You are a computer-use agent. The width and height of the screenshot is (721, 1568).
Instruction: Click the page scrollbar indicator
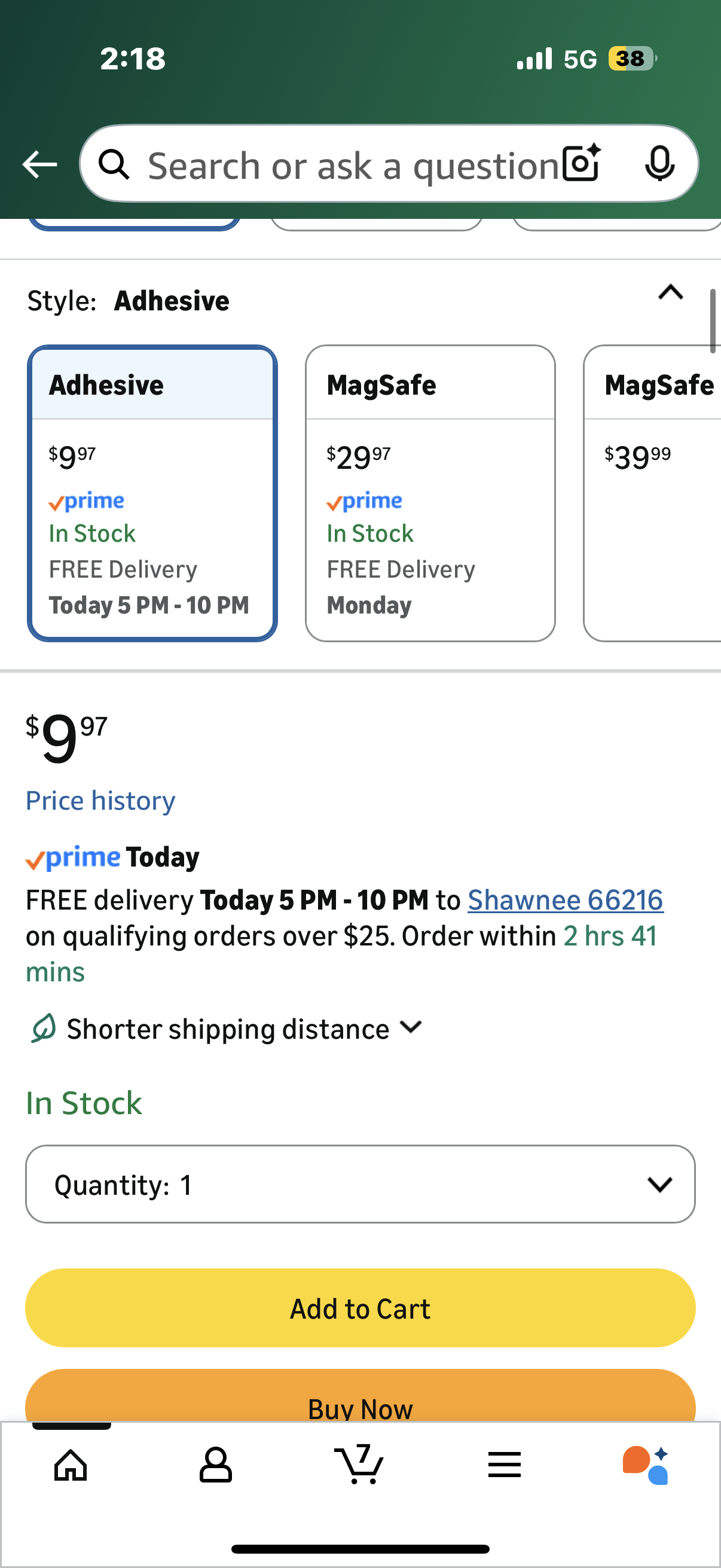[713, 321]
